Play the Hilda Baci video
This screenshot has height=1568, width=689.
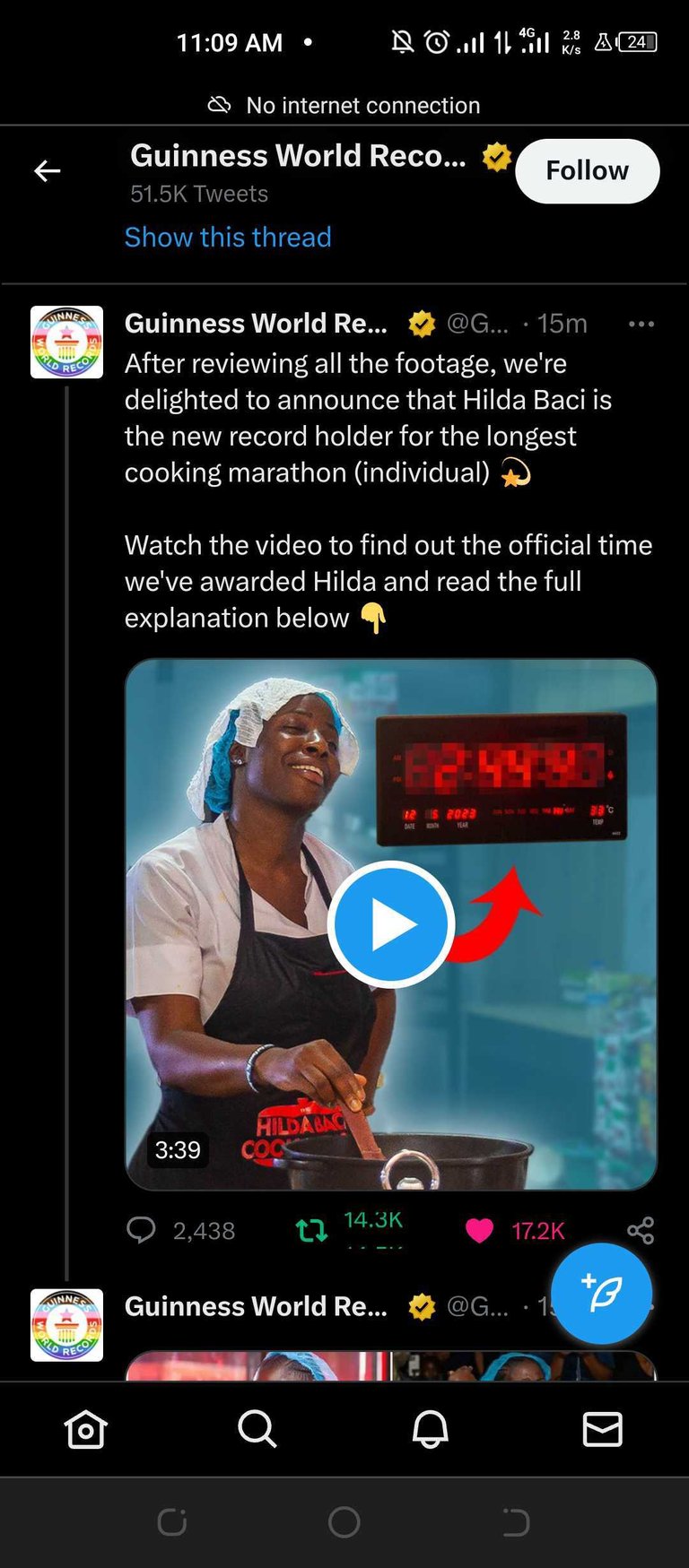pos(390,924)
